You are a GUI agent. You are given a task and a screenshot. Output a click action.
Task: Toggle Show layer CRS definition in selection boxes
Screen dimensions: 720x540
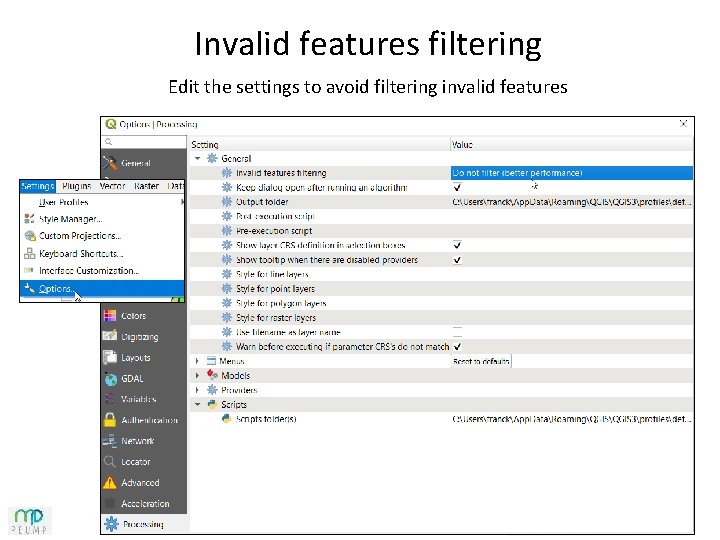coord(457,245)
